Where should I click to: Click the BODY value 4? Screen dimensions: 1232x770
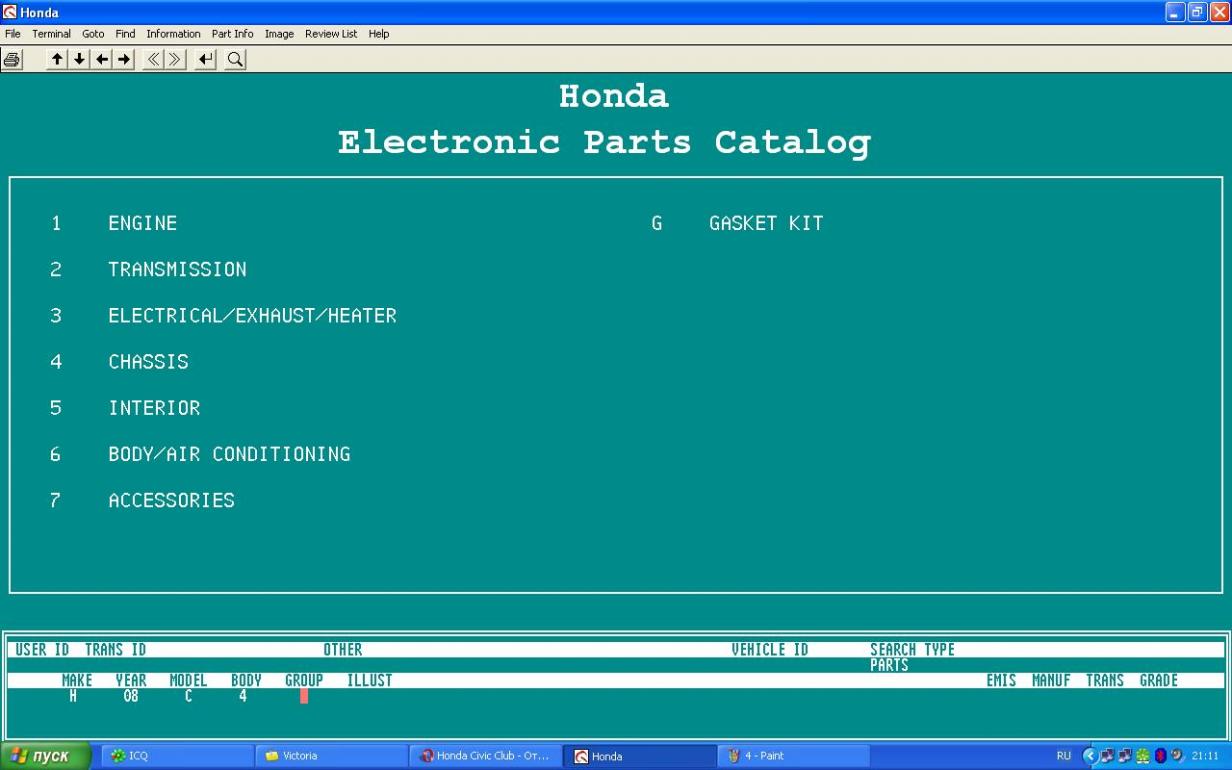pyautogui.click(x=243, y=696)
